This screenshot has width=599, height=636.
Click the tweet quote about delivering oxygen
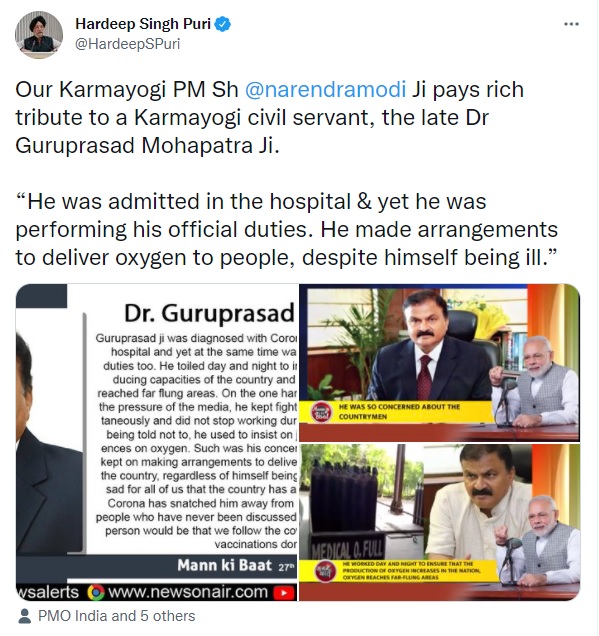point(286,230)
